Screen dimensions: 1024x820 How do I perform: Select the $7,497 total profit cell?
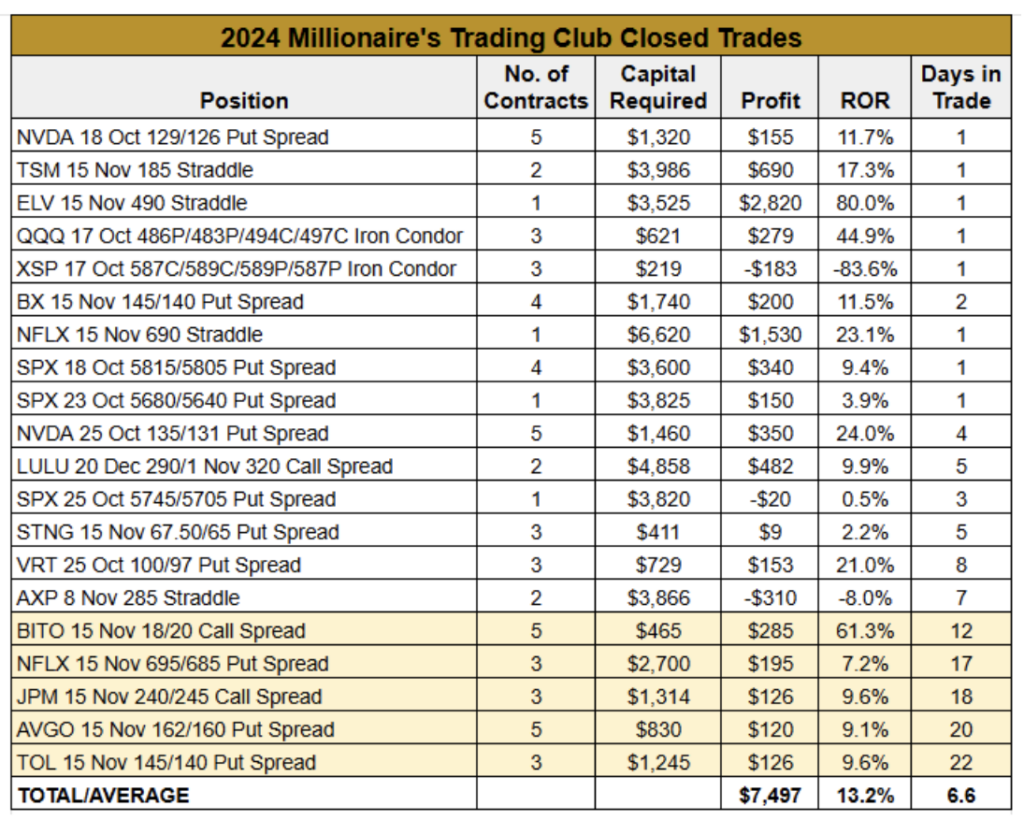(769, 795)
